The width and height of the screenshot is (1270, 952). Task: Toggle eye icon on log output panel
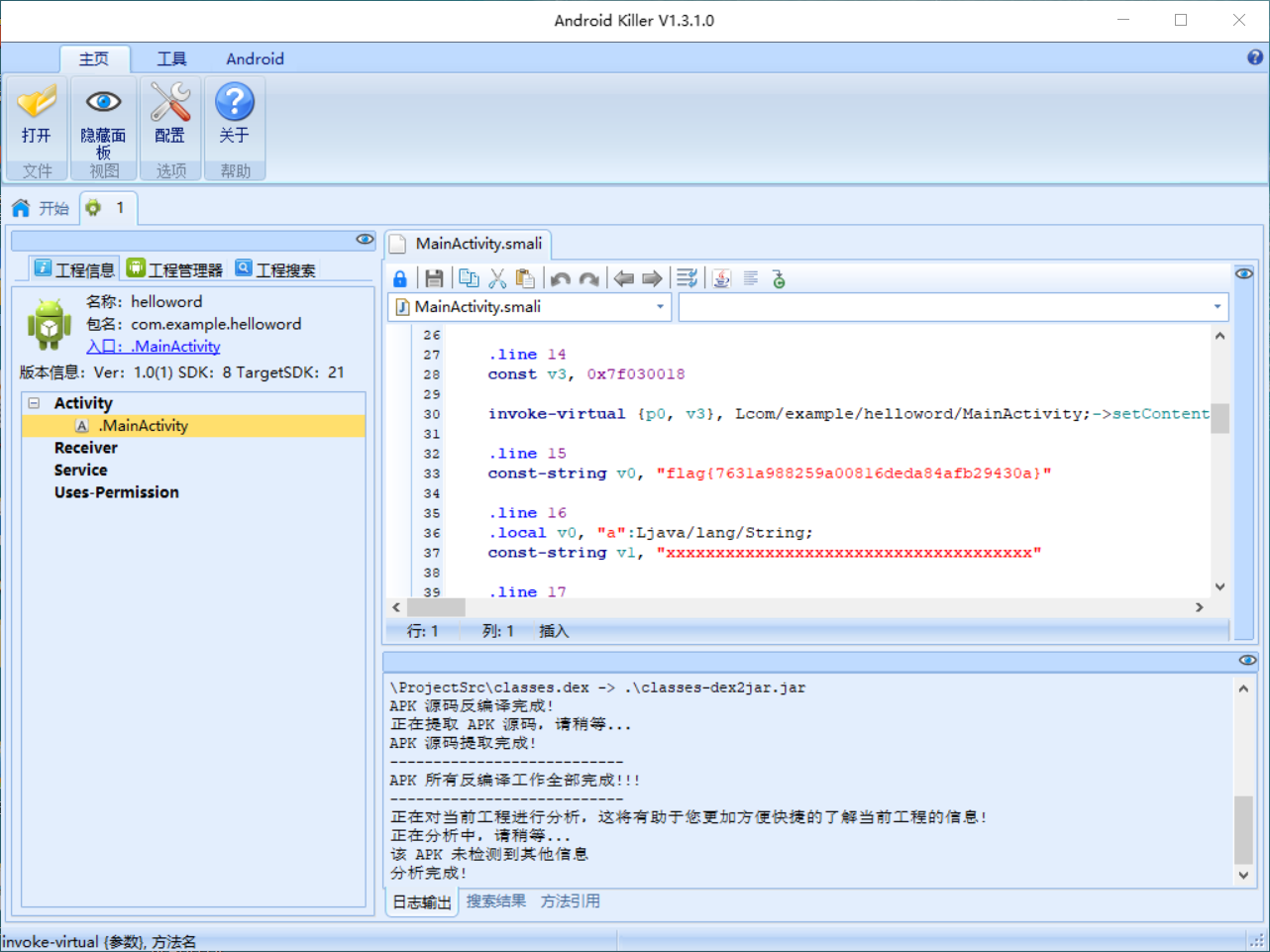click(1247, 660)
